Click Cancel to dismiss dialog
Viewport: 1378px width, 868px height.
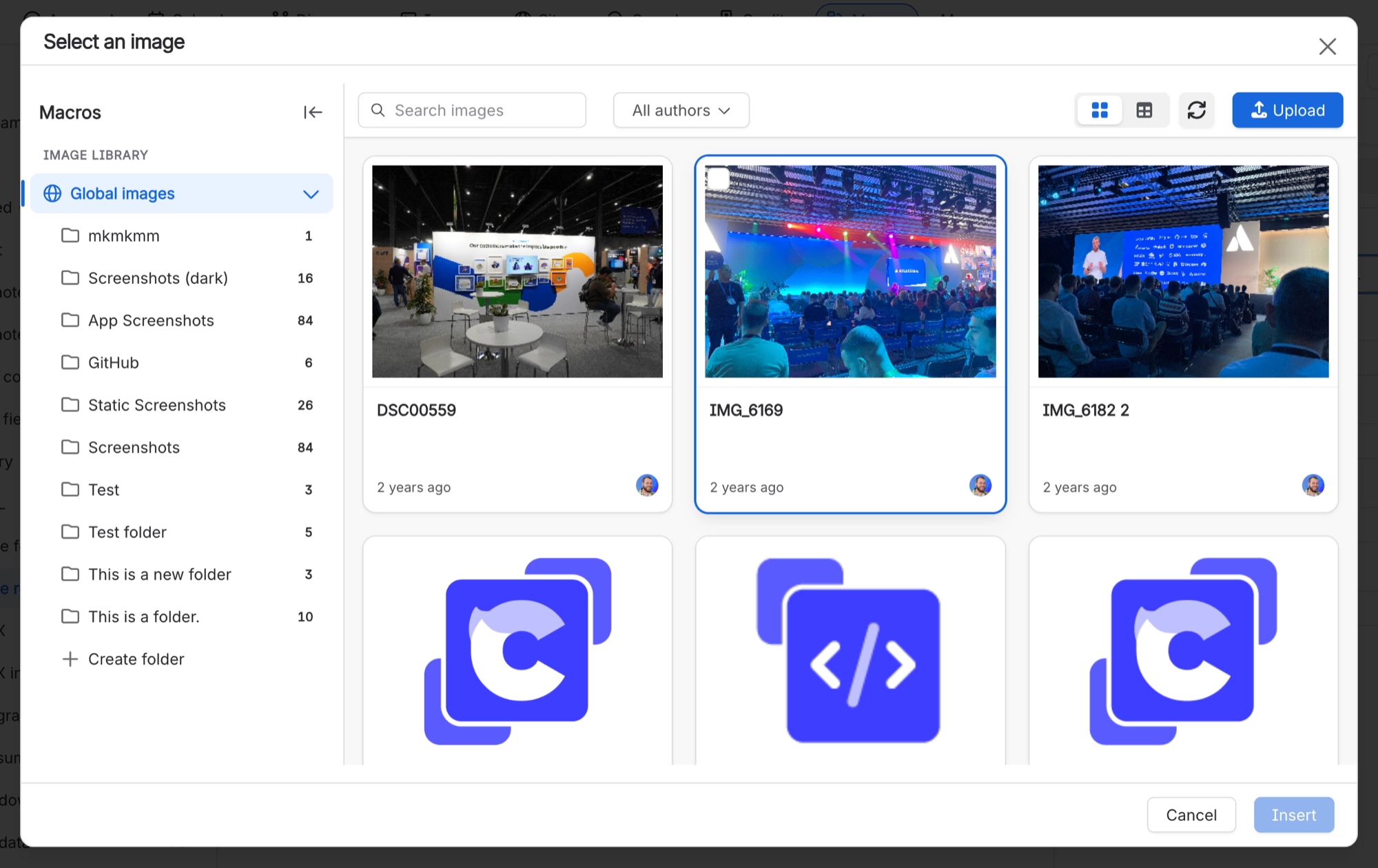(x=1191, y=815)
